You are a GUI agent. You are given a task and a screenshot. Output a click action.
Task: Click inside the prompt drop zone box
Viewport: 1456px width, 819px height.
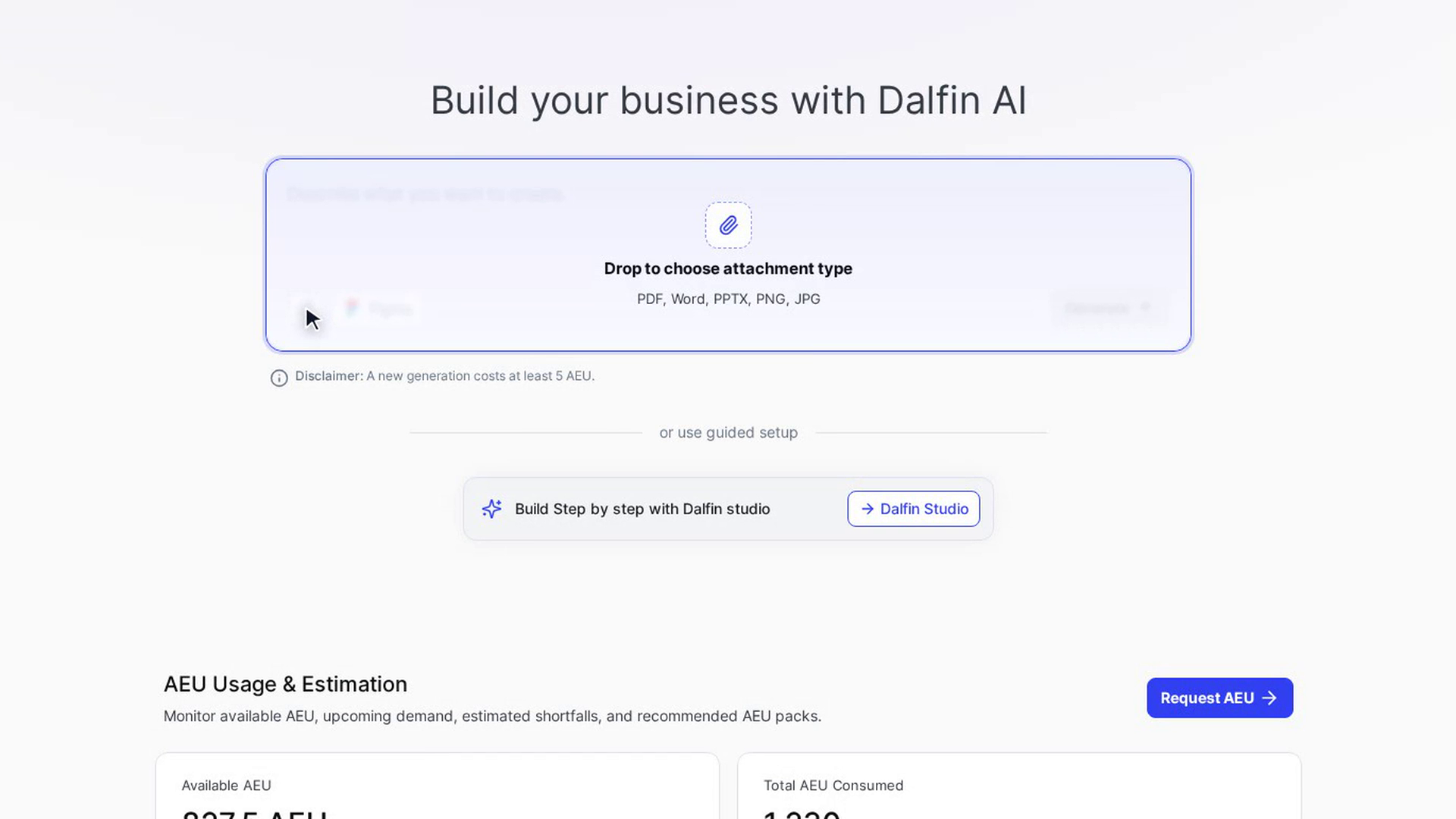(x=728, y=255)
